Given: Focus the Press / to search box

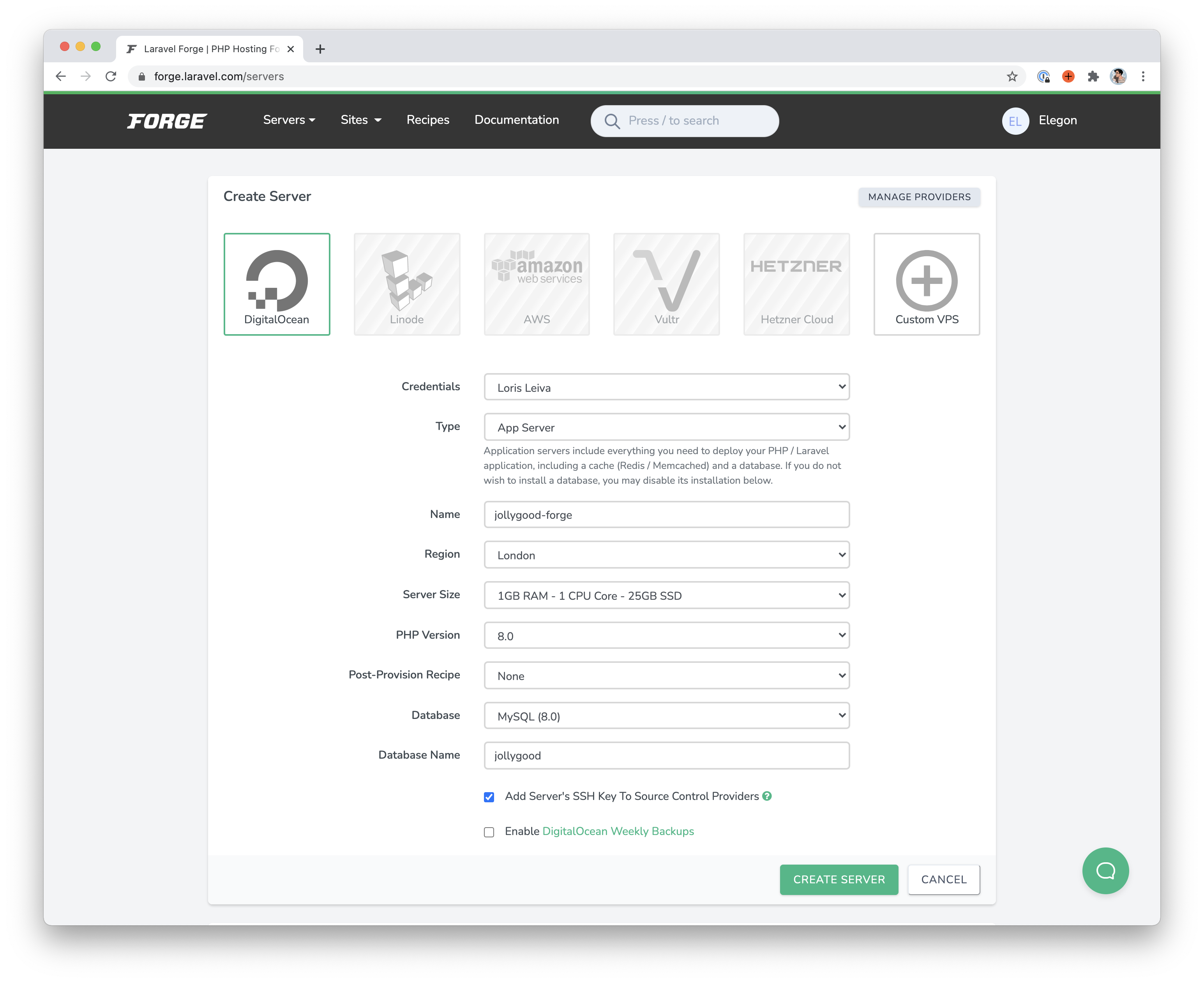Looking at the screenshot, I should click(685, 121).
